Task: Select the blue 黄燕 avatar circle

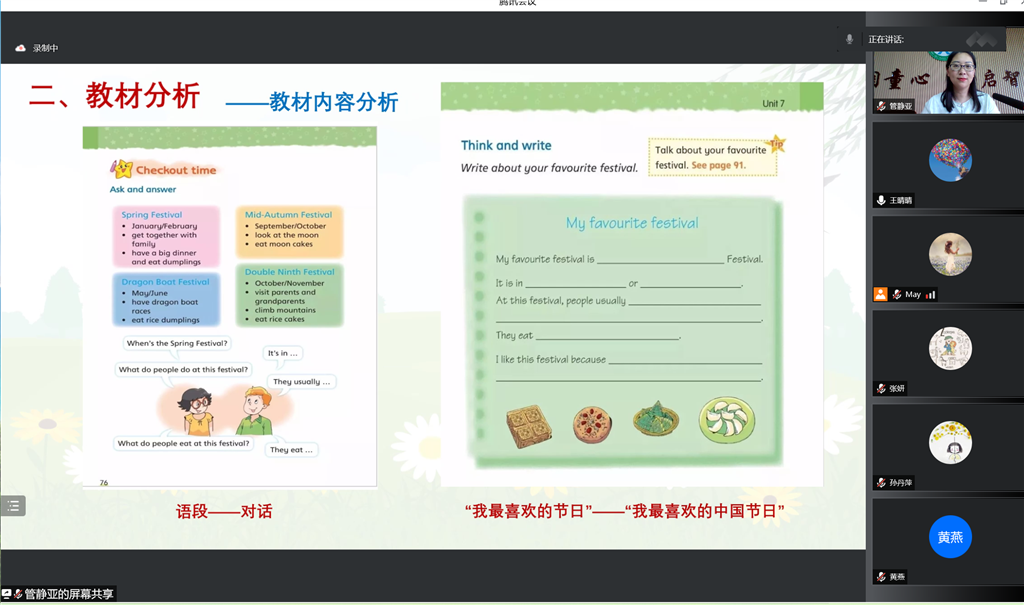Action: pyautogui.click(x=950, y=536)
